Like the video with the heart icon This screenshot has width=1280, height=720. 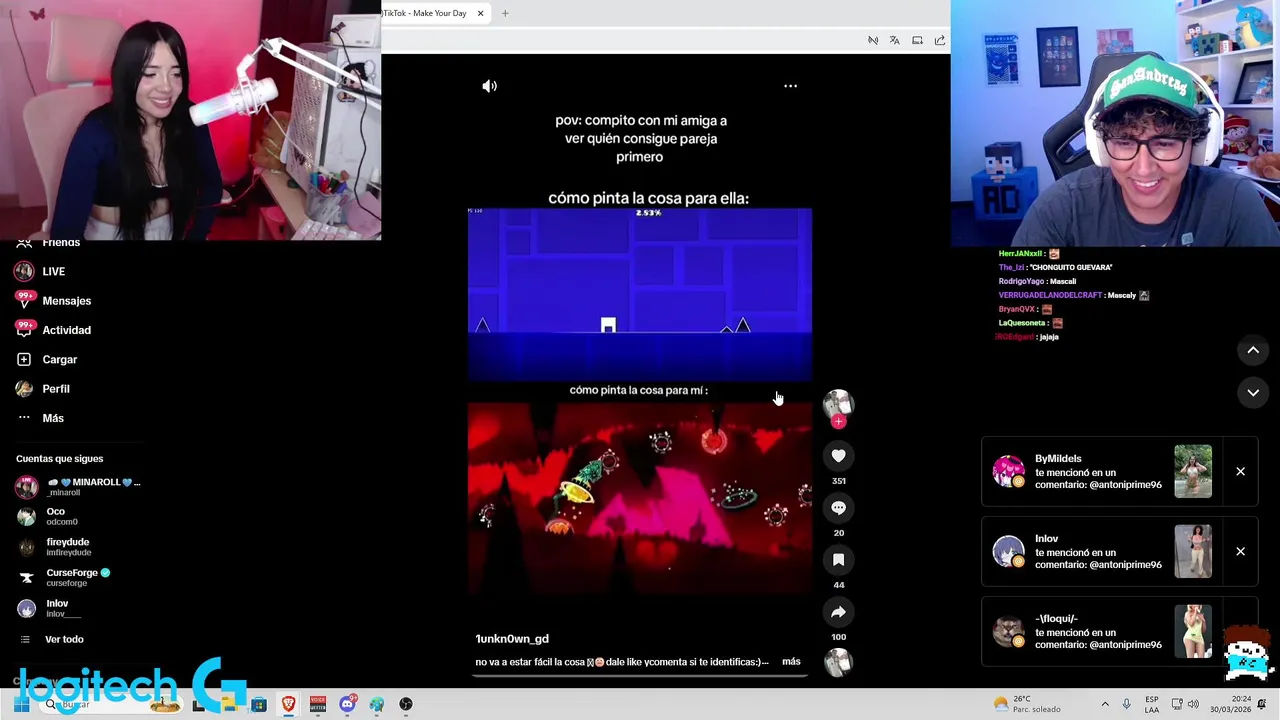(x=838, y=456)
